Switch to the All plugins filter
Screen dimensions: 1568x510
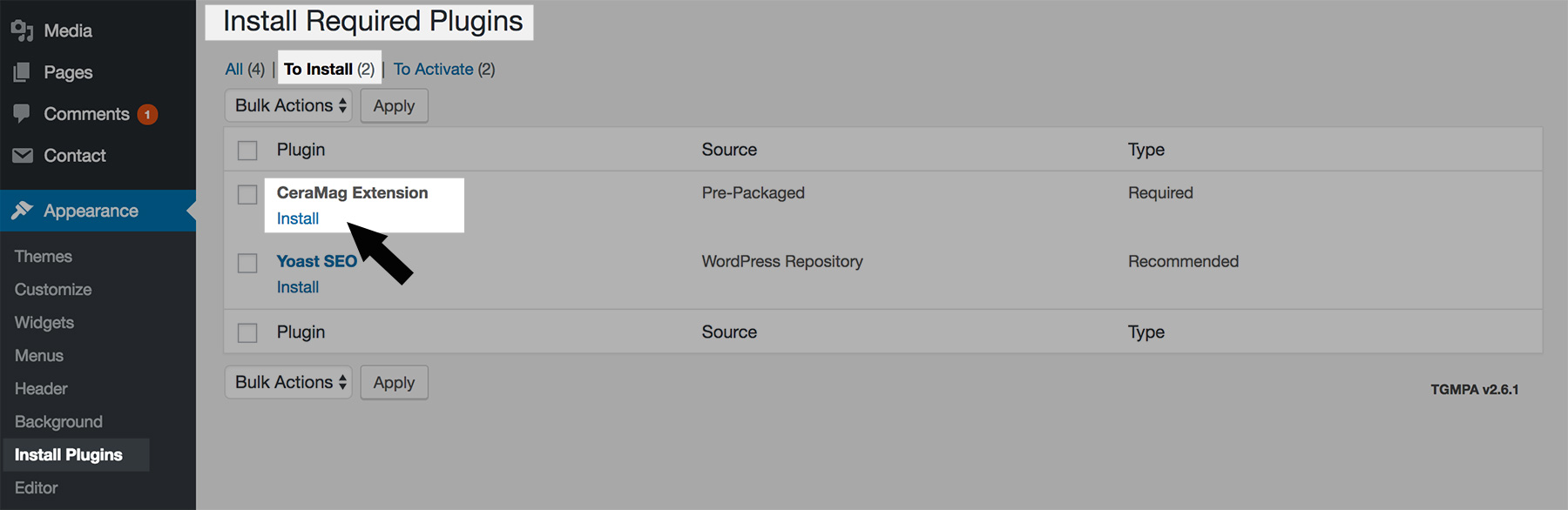(234, 69)
